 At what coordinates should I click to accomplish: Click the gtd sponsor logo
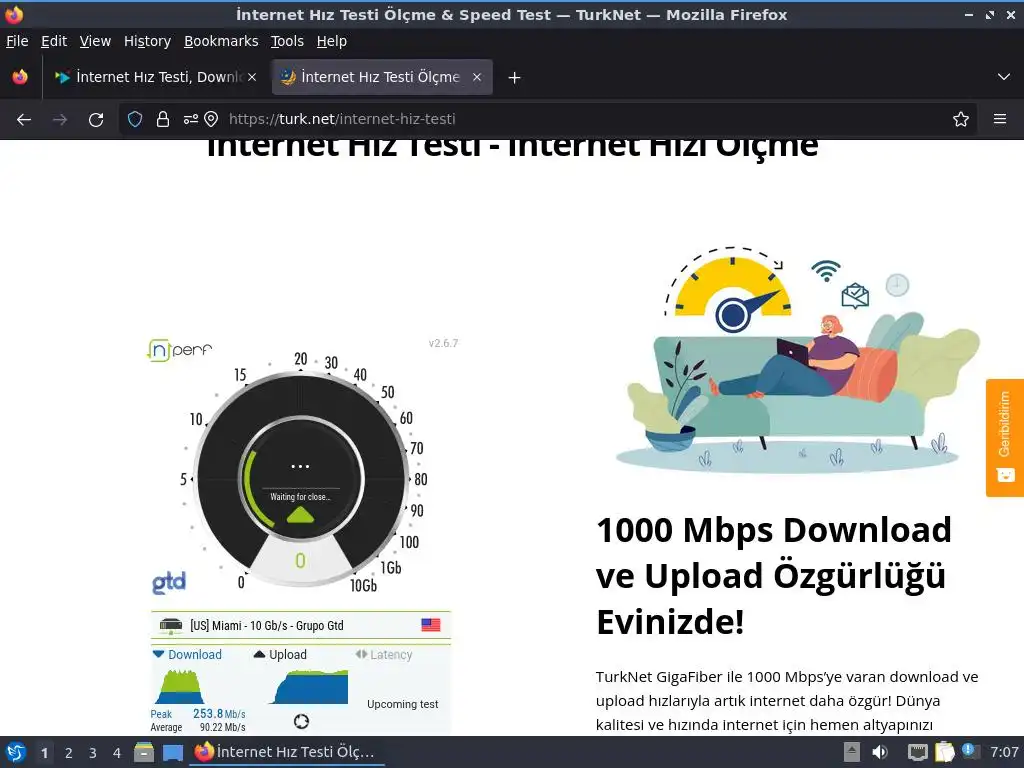click(169, 582)
